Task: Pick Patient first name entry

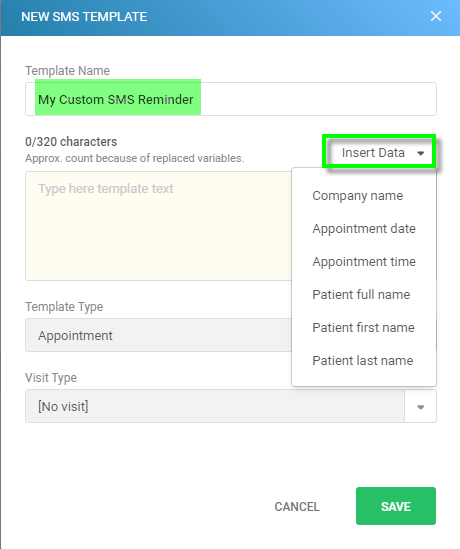Action: [x=363, y=328]
